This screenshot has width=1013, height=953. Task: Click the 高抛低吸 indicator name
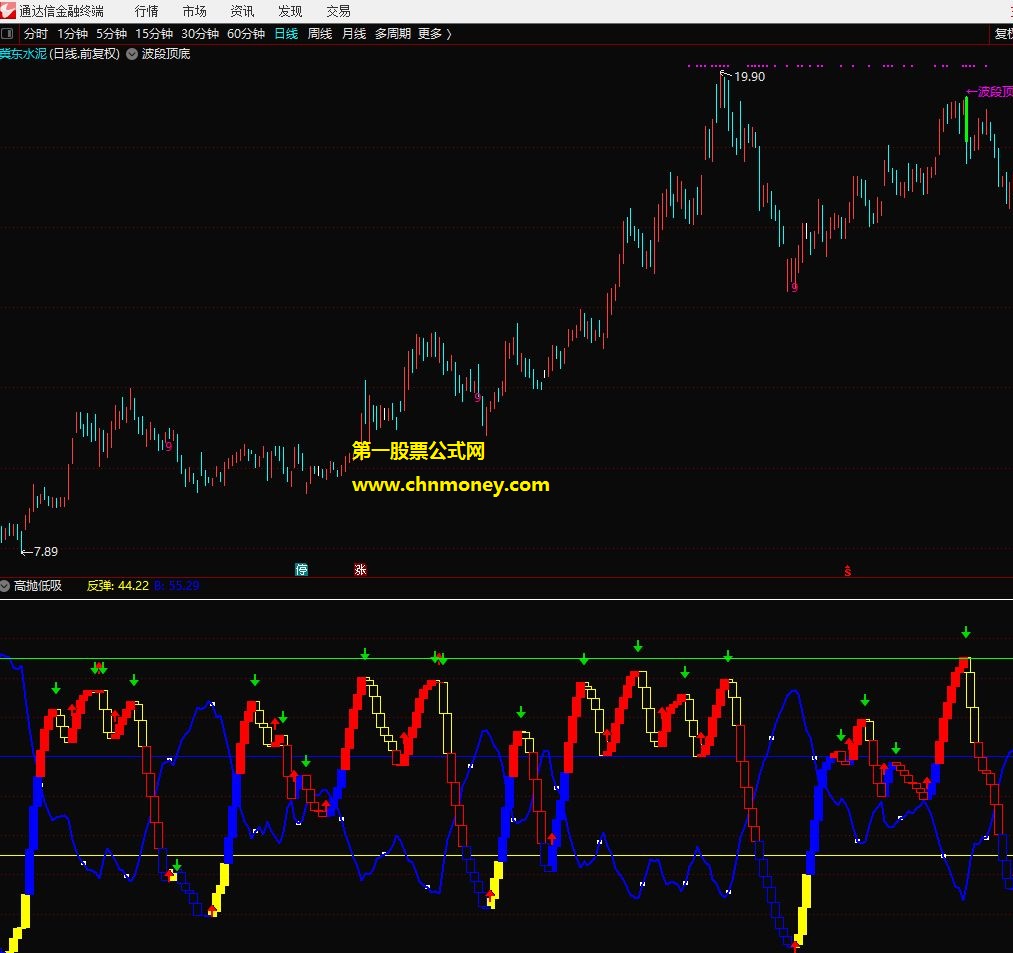(38, 586)
